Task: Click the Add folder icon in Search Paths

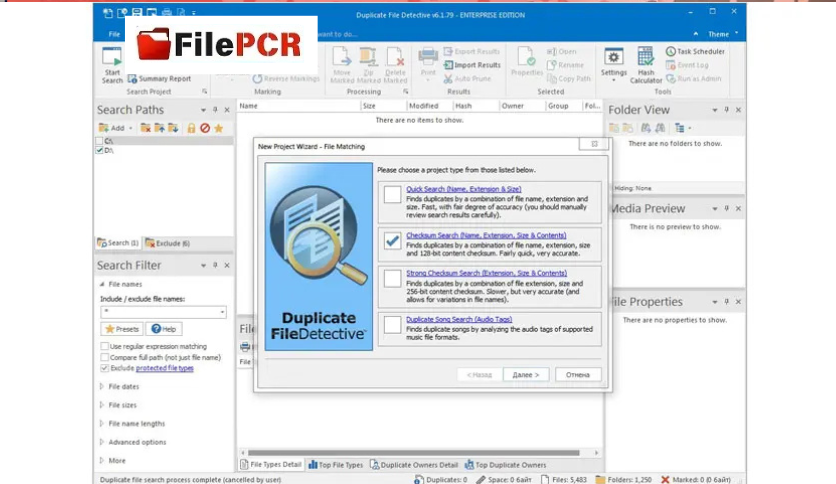Action: point(103,128)
